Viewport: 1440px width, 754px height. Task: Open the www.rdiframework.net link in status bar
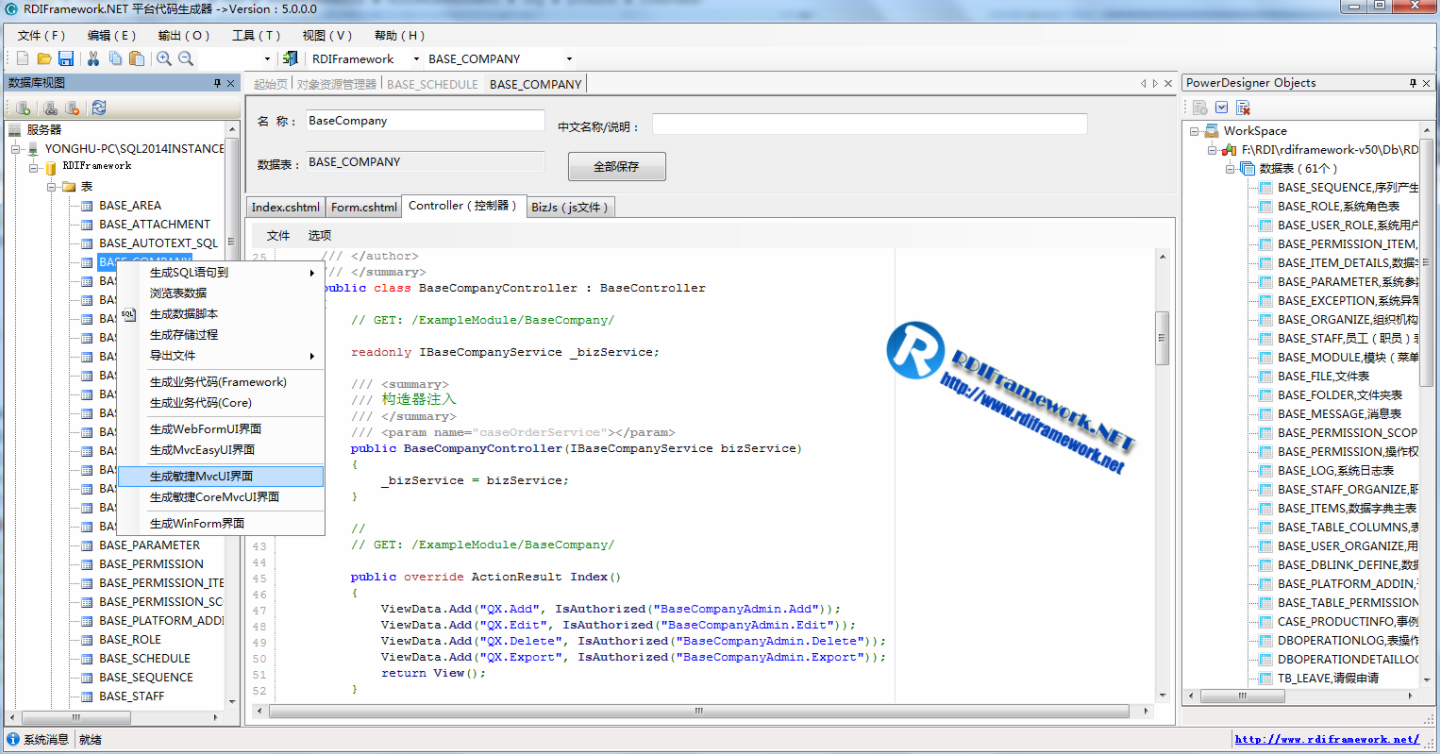pos(1327,740)
